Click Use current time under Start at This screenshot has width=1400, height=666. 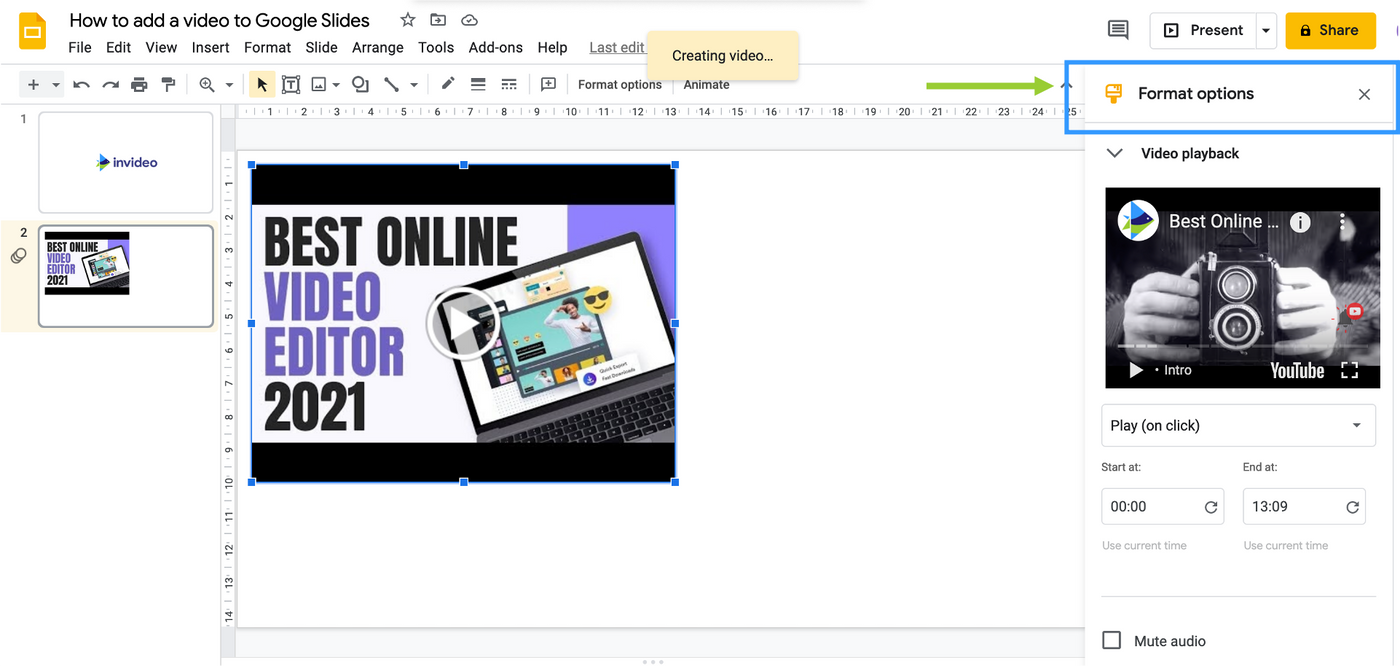tap(1144, 545)
